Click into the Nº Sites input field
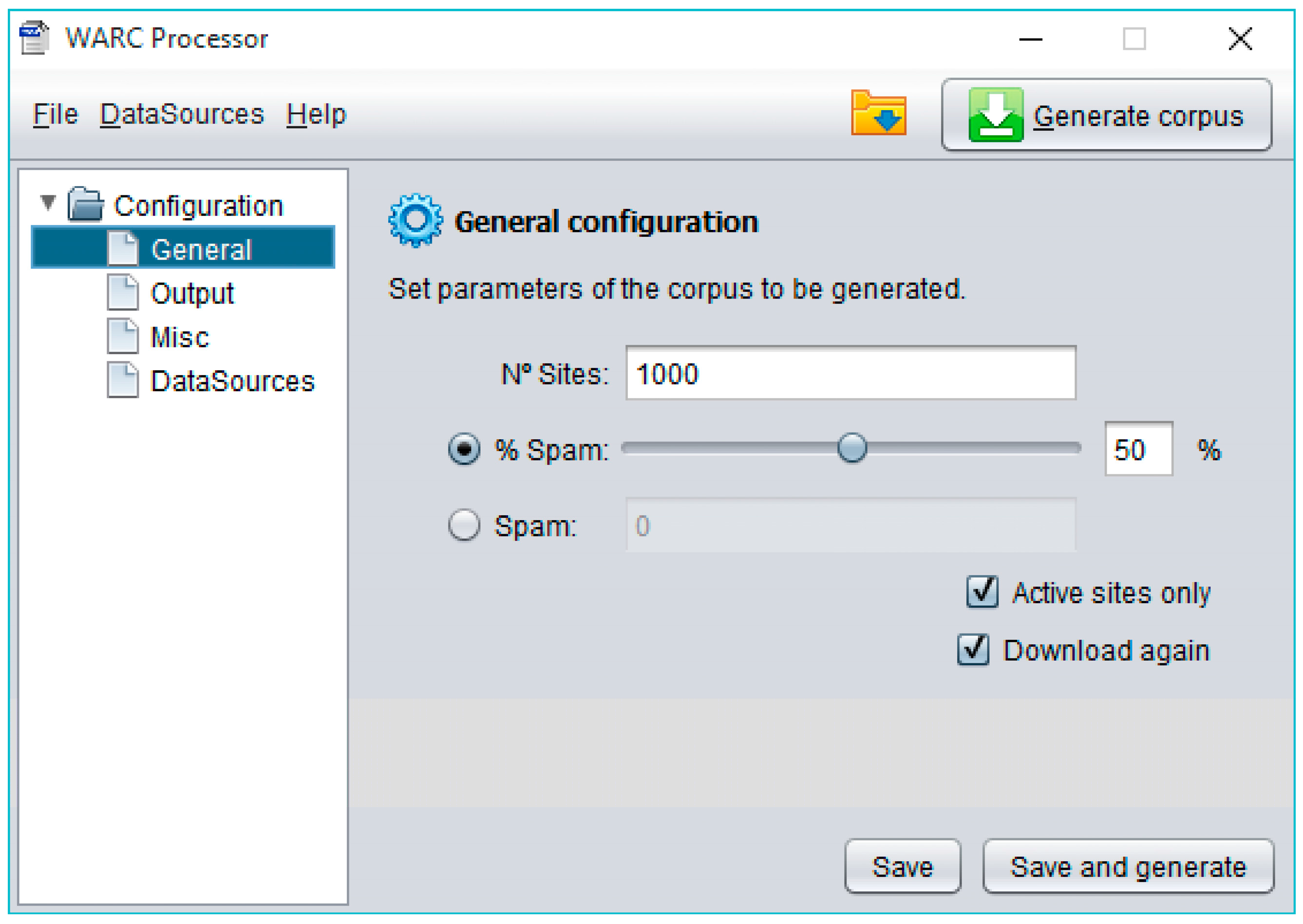Image resolution: width=1303 pixels, height=924 pixels. tap(850, 373)
